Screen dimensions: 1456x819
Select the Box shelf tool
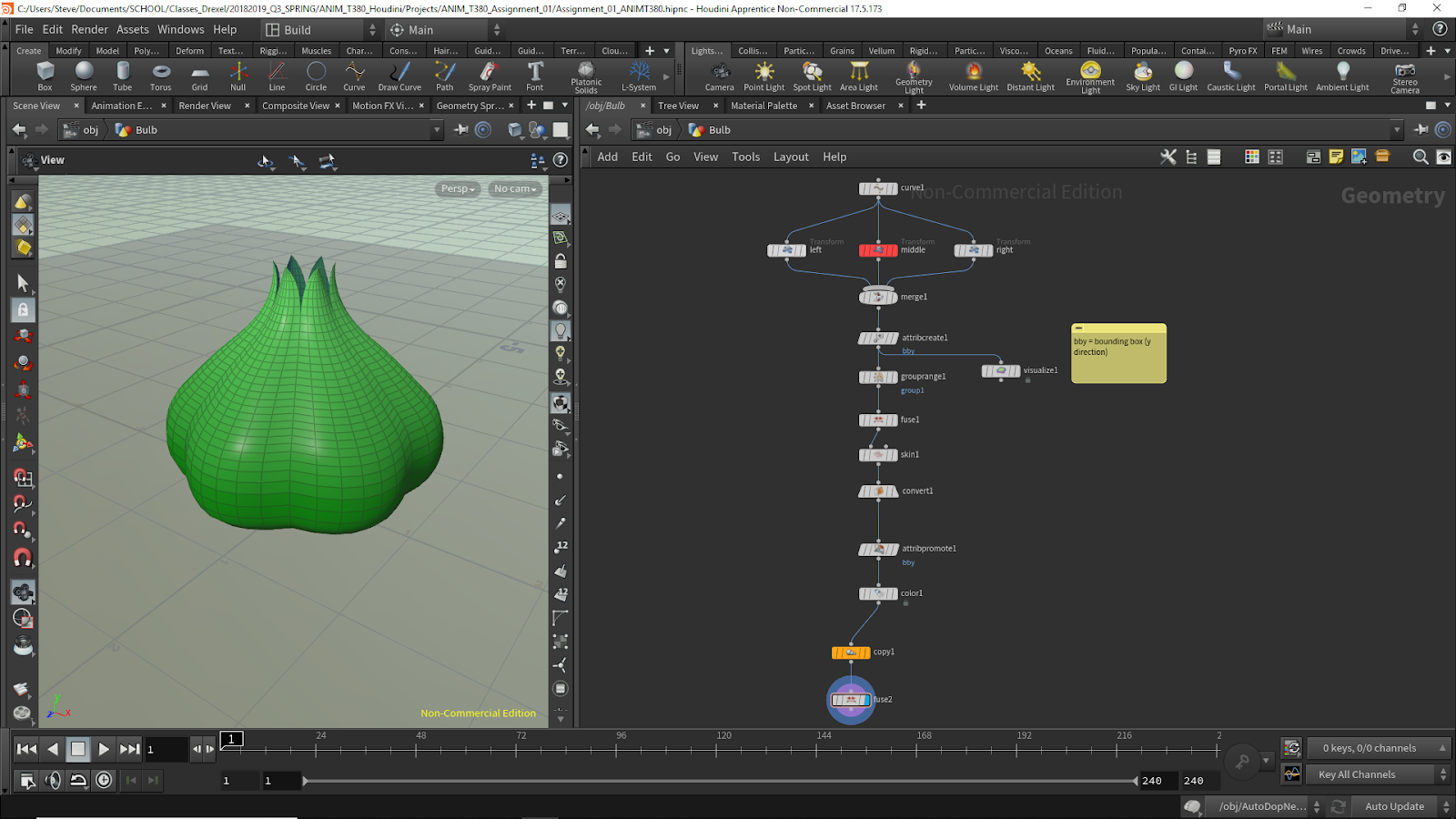pyautogui.click(x=45, y=76)
